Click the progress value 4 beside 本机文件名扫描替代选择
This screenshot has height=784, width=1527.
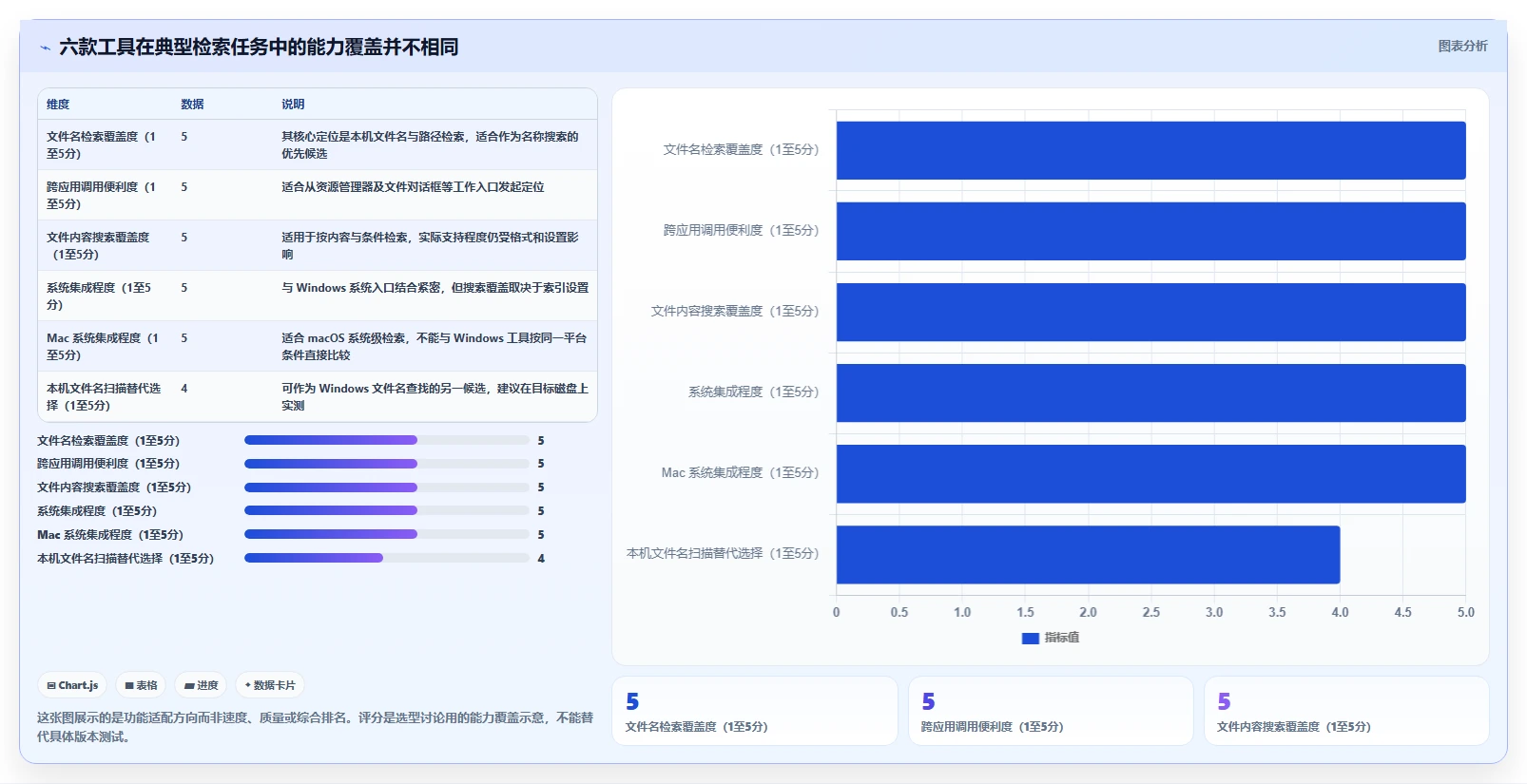(x=541, y=559)
